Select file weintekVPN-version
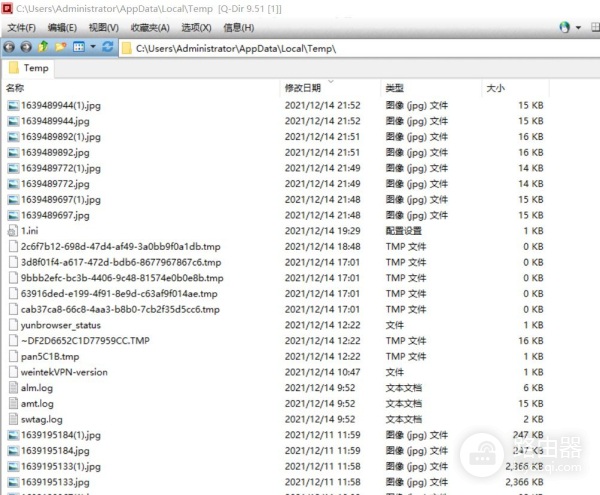The height and width of the screenshot is (495, 600). click(64, 372)
